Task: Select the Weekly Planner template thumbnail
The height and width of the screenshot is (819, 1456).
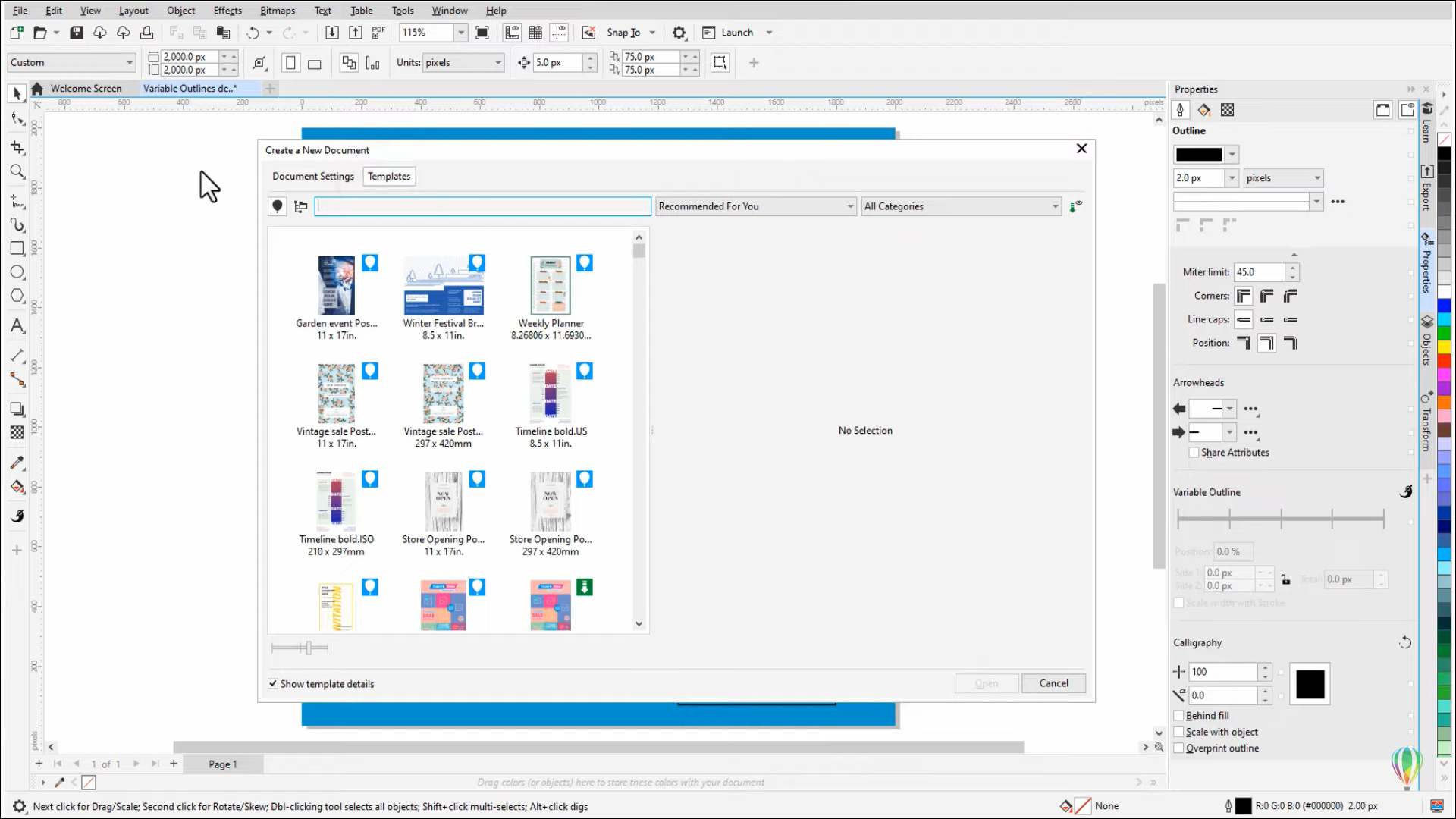Action: click(x=551, y=285)
